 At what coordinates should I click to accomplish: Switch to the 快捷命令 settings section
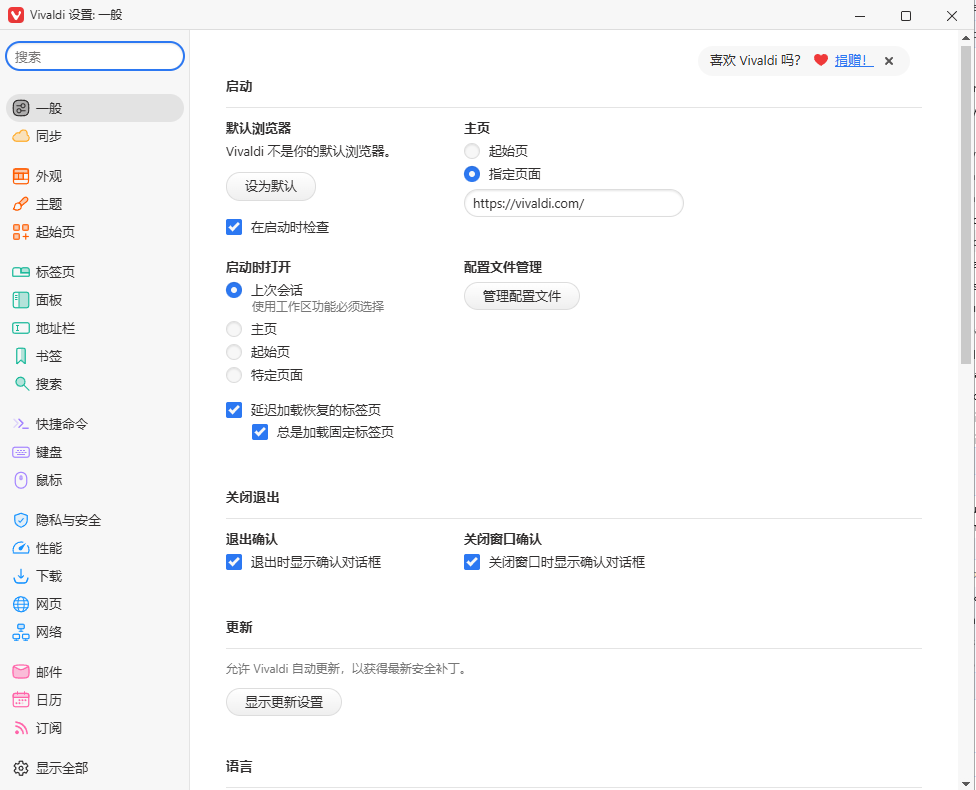point(61,424)
